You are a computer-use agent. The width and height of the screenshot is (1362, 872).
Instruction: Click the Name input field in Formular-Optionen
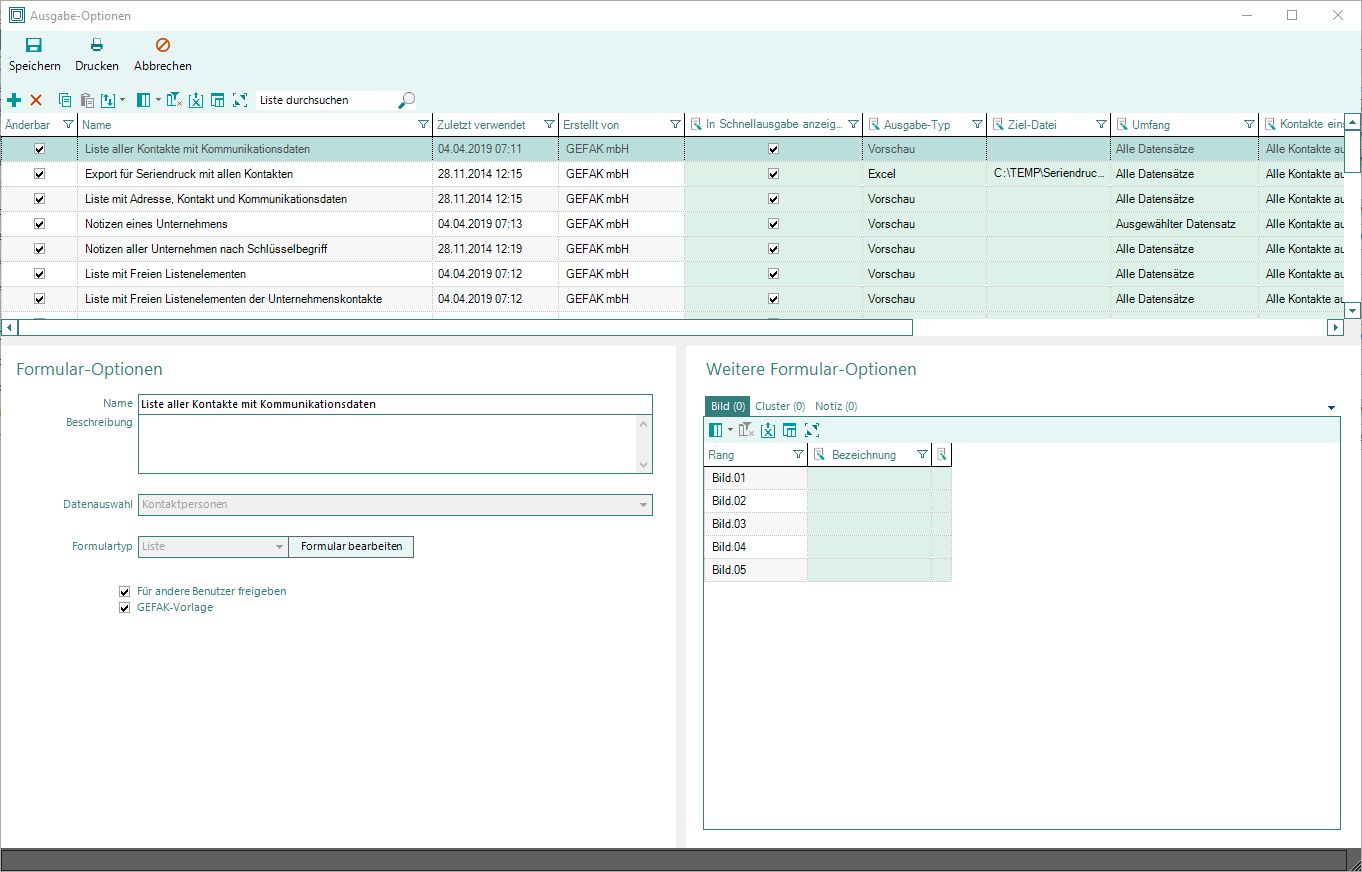click(x=395, y=404)
